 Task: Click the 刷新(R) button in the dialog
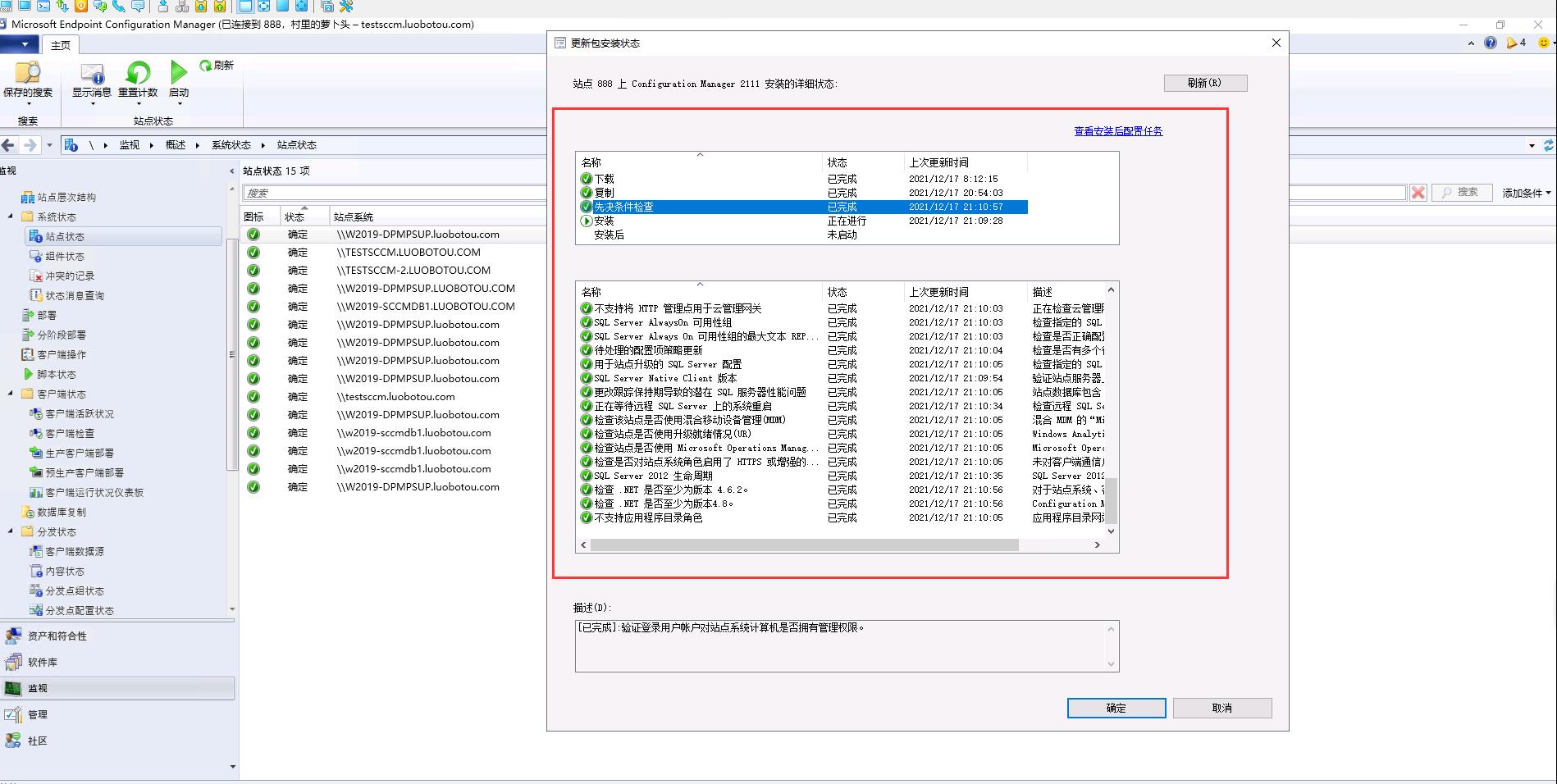[x=1205, y=83]
